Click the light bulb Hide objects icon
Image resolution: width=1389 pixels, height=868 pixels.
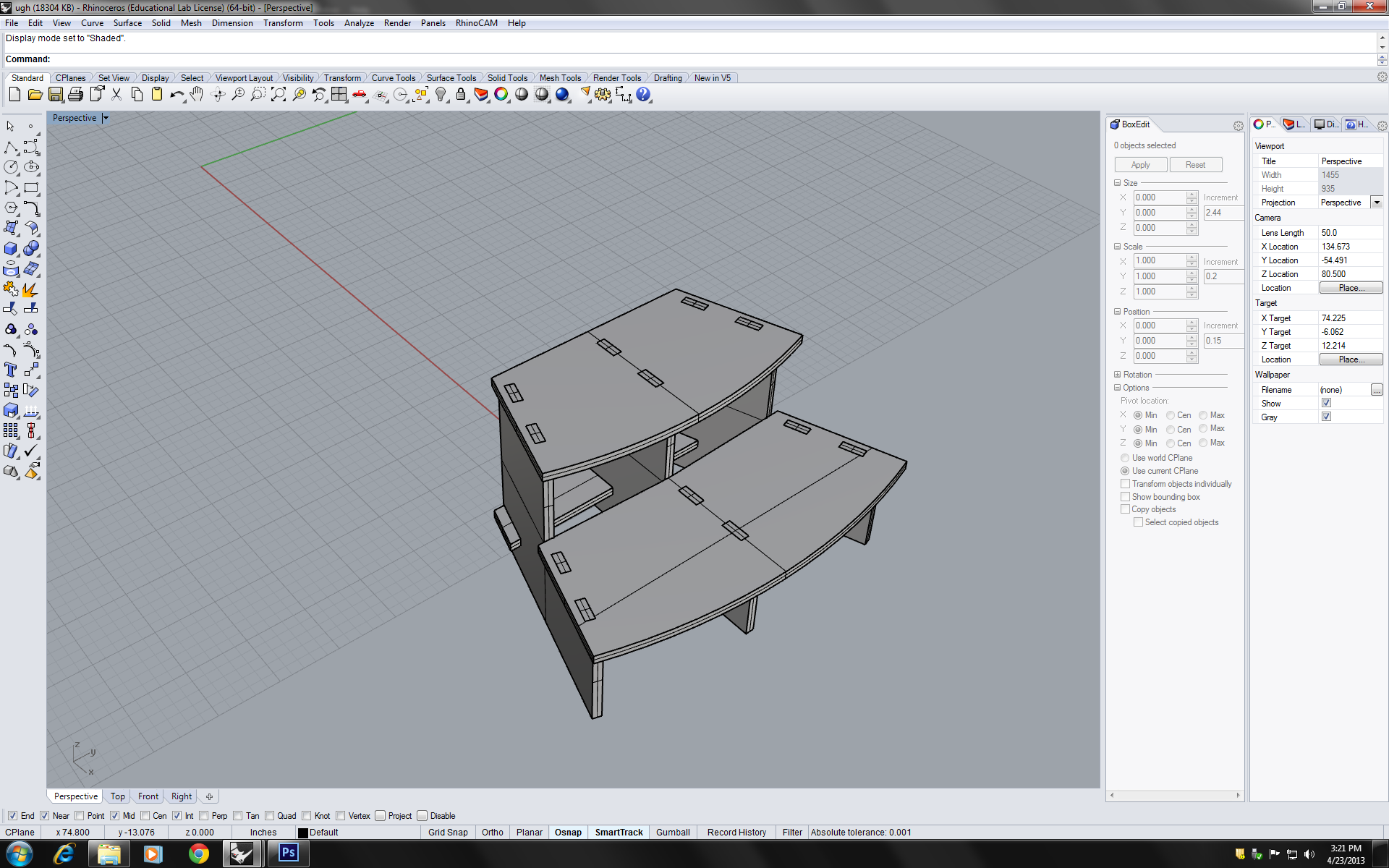click(441, 94)
